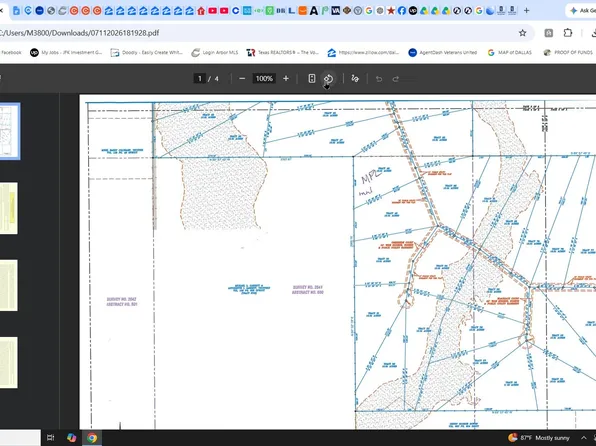The width and height of the screenshot is (596, 446).
Task: Click the undo arrow in PDF toolbar
Action: 379,79
